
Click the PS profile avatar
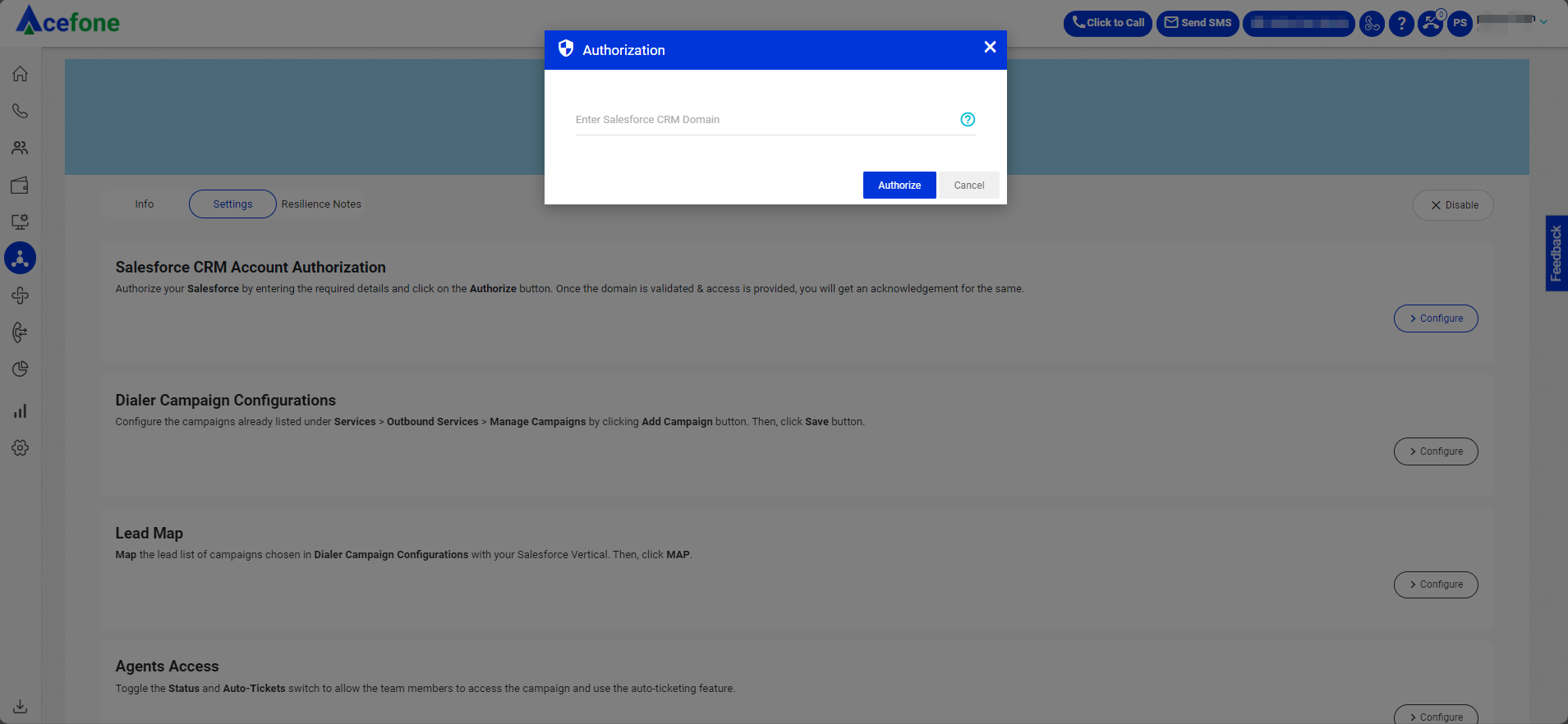tap(1460, 24)
